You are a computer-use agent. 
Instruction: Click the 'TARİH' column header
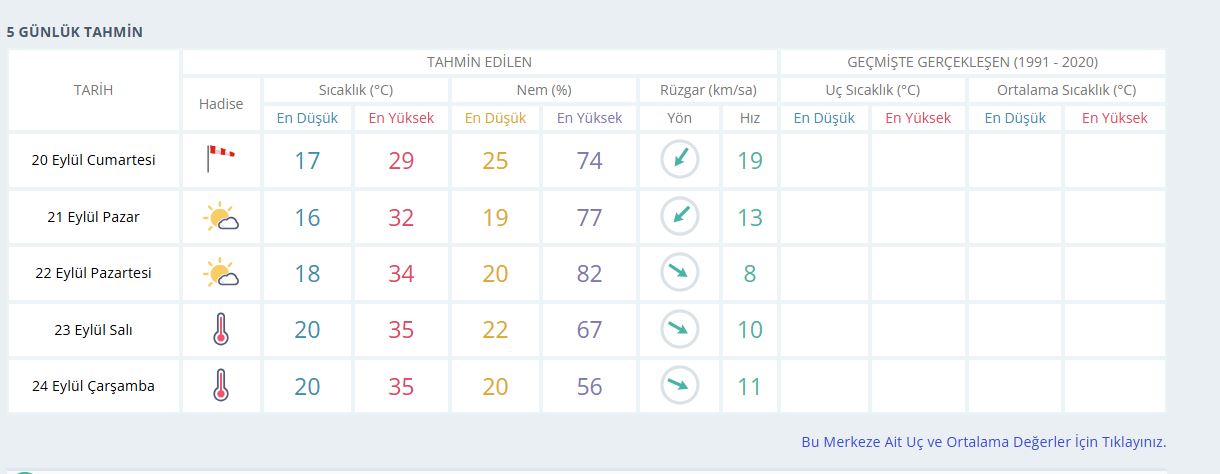tap(94, 90)
